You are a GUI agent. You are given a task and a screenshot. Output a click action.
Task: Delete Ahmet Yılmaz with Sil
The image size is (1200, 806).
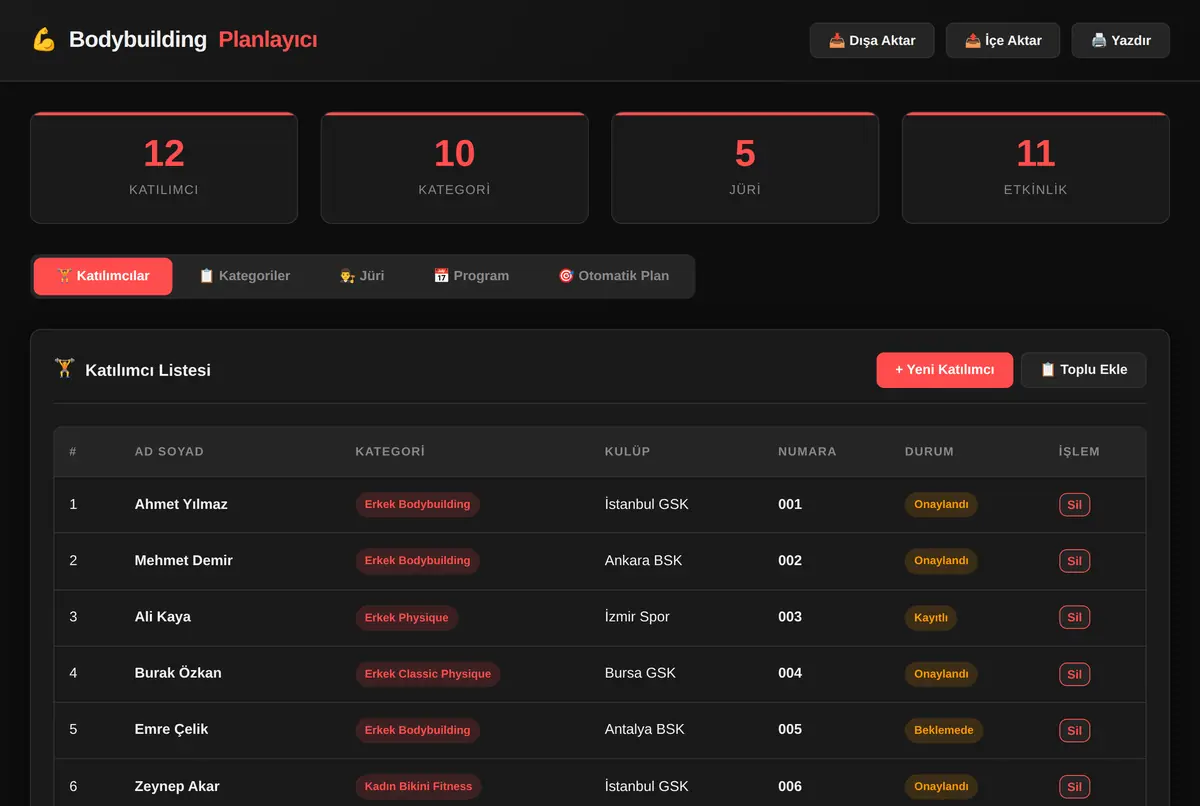tap(1074, 505)
